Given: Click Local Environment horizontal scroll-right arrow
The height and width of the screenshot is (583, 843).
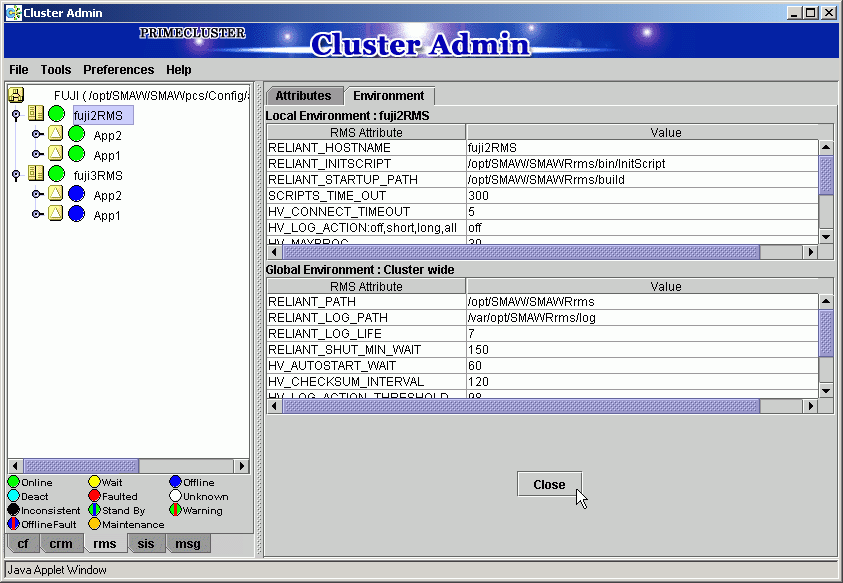Looking at the screenshot, I should 811,252.
